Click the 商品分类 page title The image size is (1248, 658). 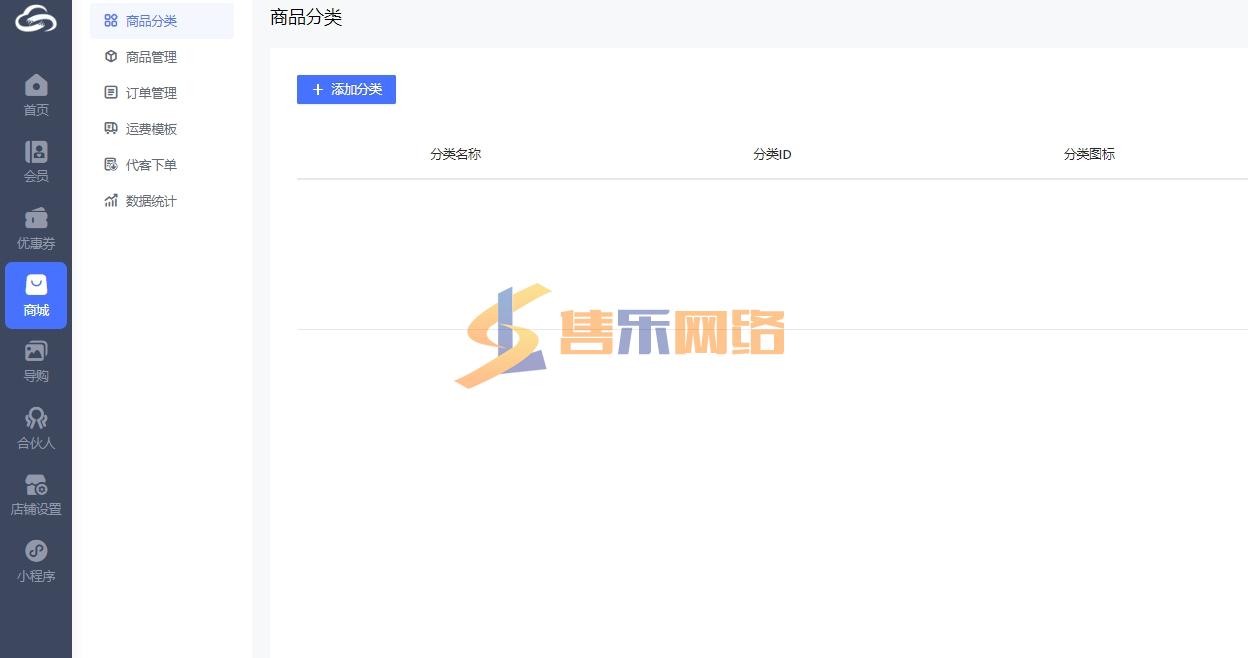pyautogui.click(x=306, y=17)
